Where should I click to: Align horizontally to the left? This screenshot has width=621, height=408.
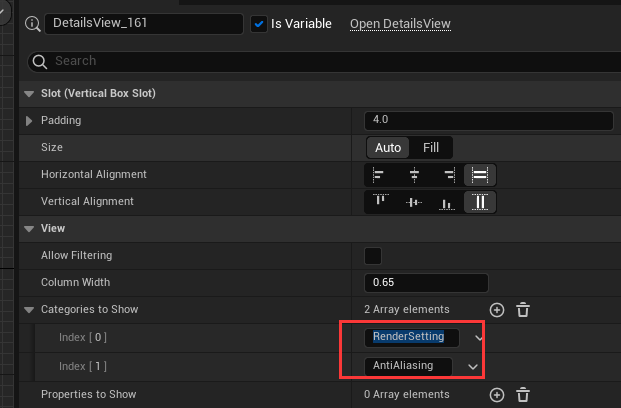[380, 175]
